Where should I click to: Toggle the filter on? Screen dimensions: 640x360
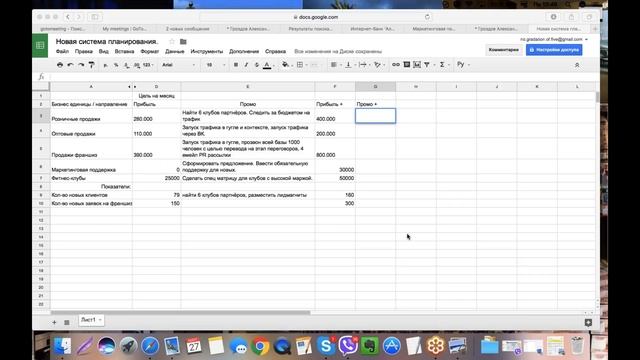427,65
